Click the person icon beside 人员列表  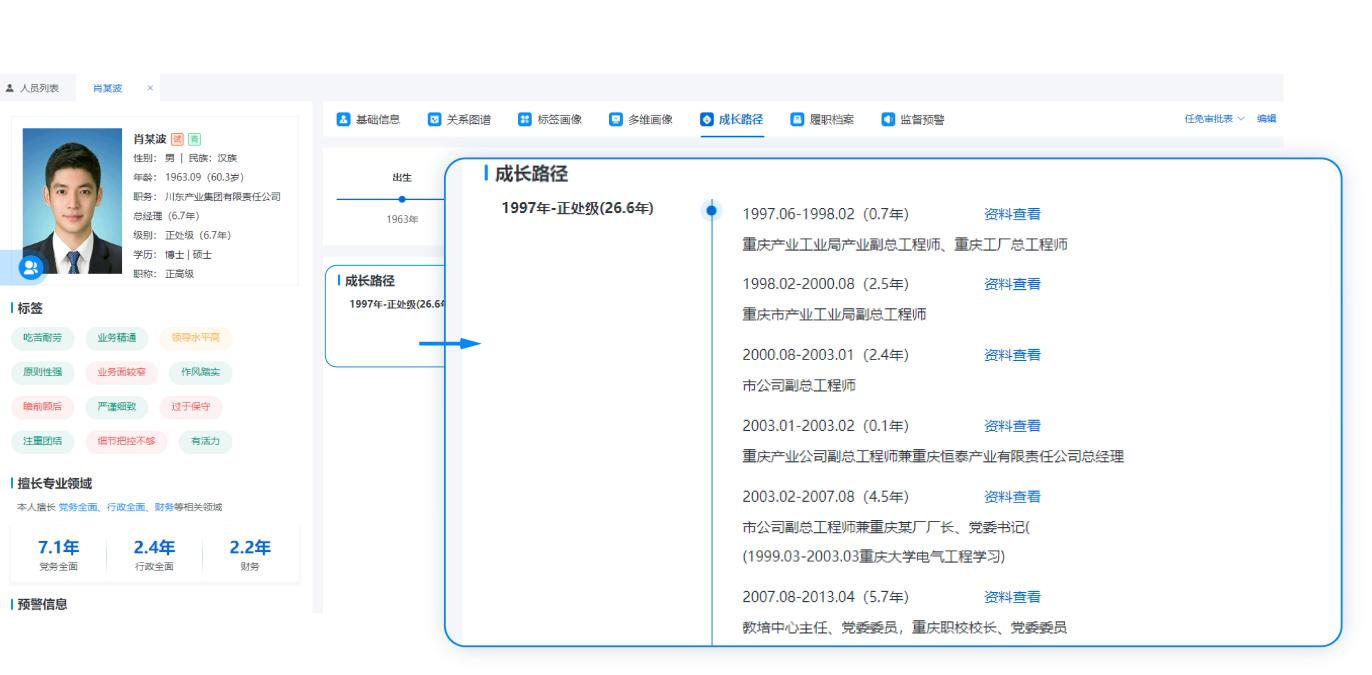10,88
